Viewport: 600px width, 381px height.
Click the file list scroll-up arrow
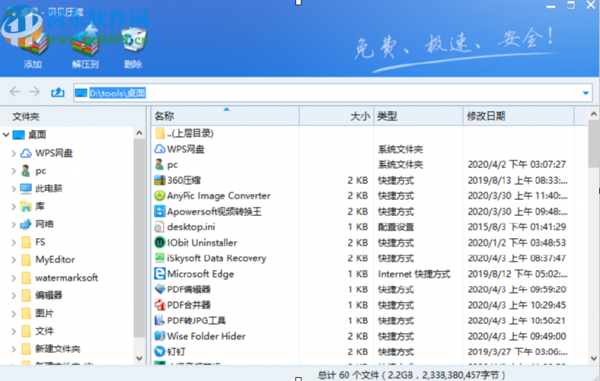[x=593, y=114]
